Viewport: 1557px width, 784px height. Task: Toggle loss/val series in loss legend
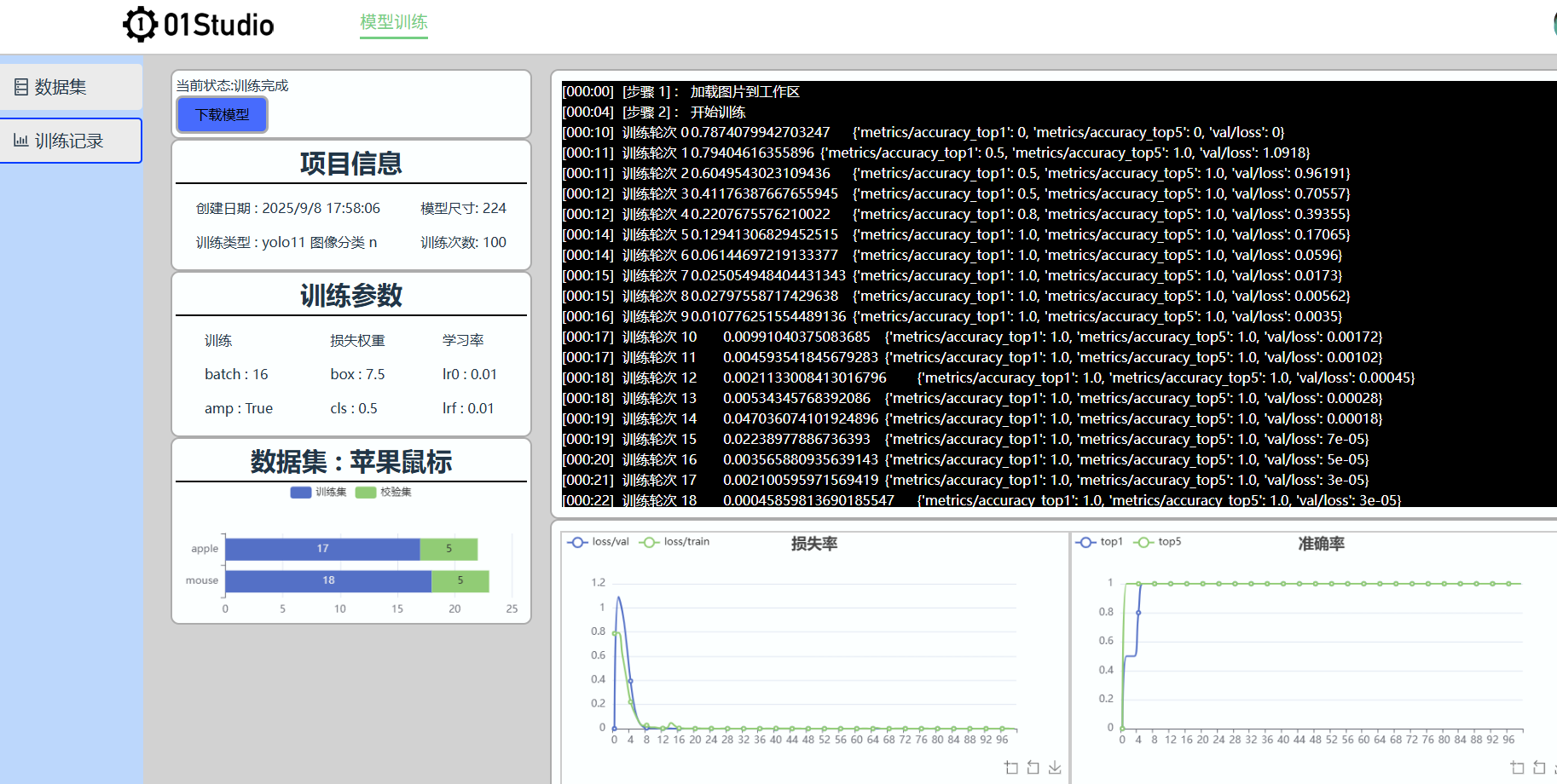coord(599,542)
